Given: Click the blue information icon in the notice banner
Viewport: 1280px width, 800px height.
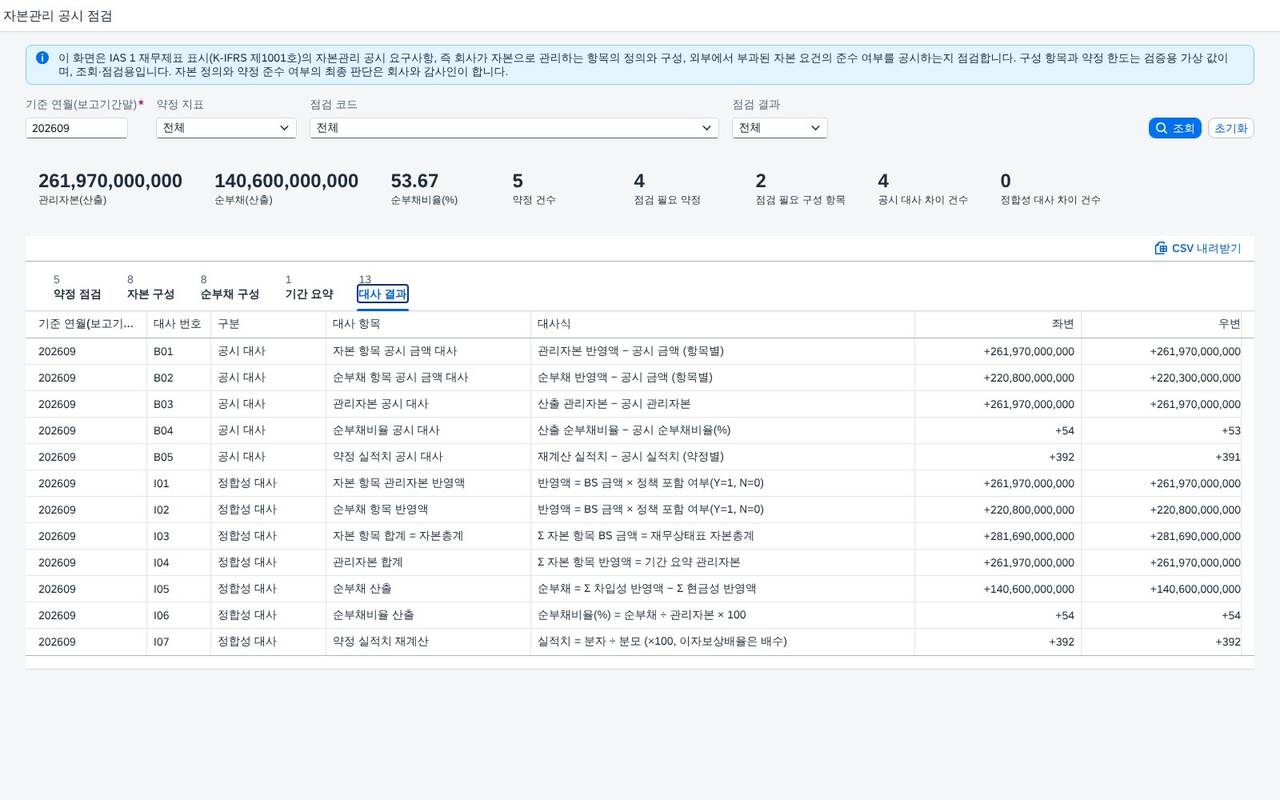Looking at the screenshot, I should (42, 58).
